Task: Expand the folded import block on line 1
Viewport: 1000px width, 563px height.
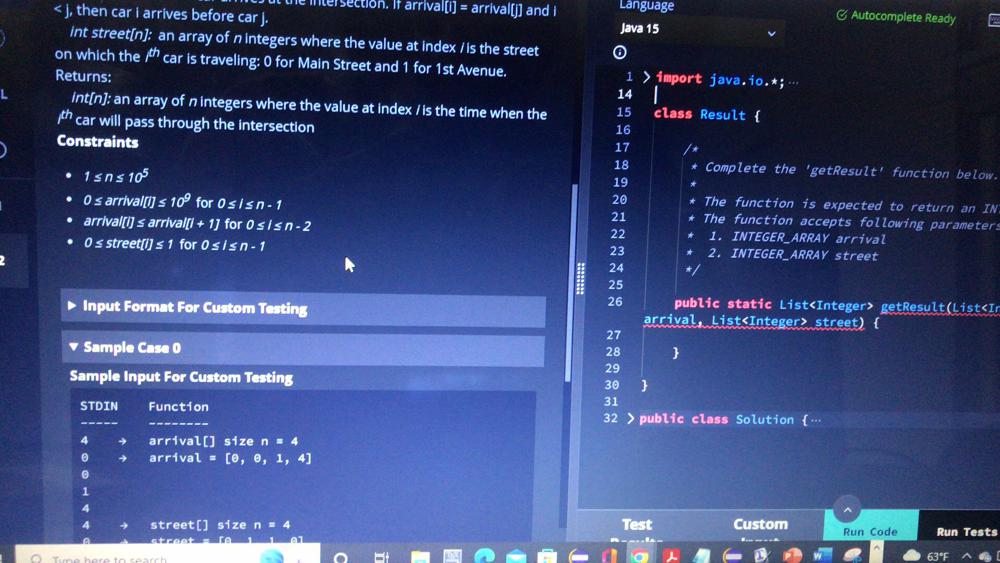Action: click(646, 77)
